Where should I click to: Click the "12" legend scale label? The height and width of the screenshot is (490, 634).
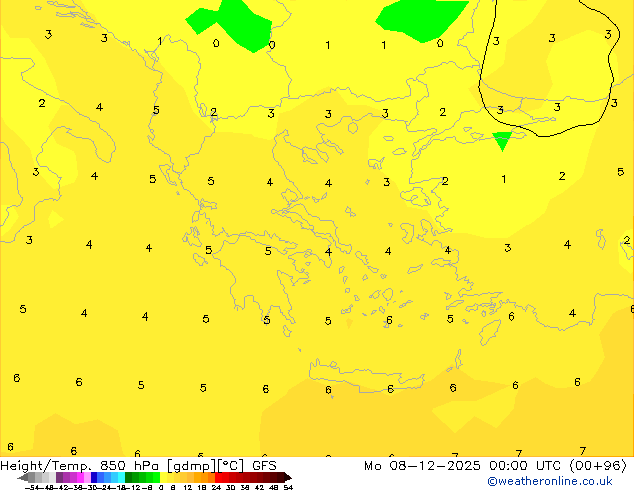coord(188,487)
